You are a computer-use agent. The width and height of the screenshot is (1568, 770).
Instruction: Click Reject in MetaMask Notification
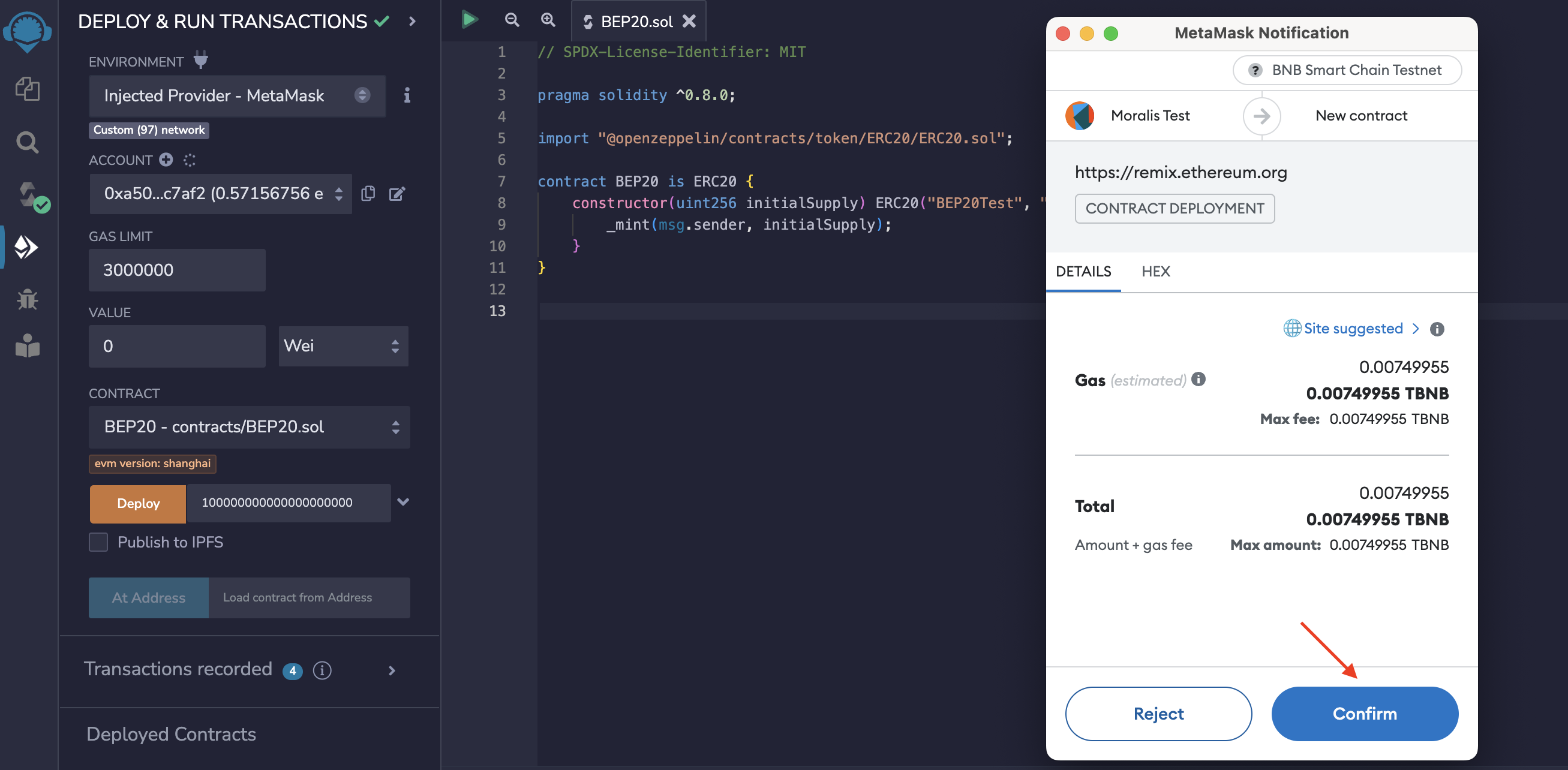(1158, 714)
